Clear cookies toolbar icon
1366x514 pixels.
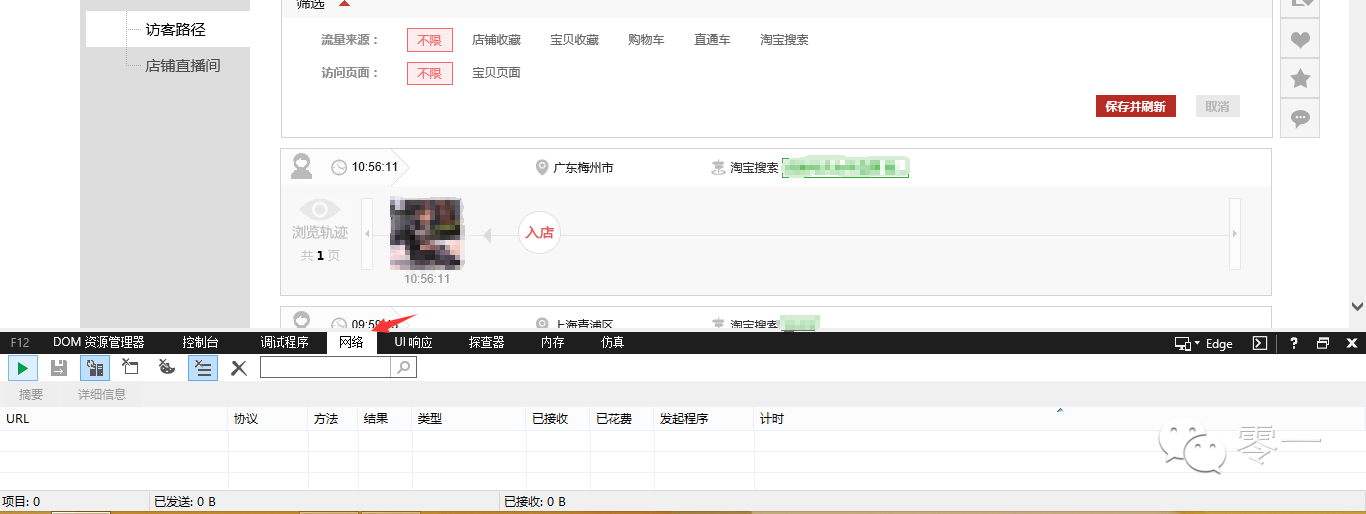pos(167,368)
